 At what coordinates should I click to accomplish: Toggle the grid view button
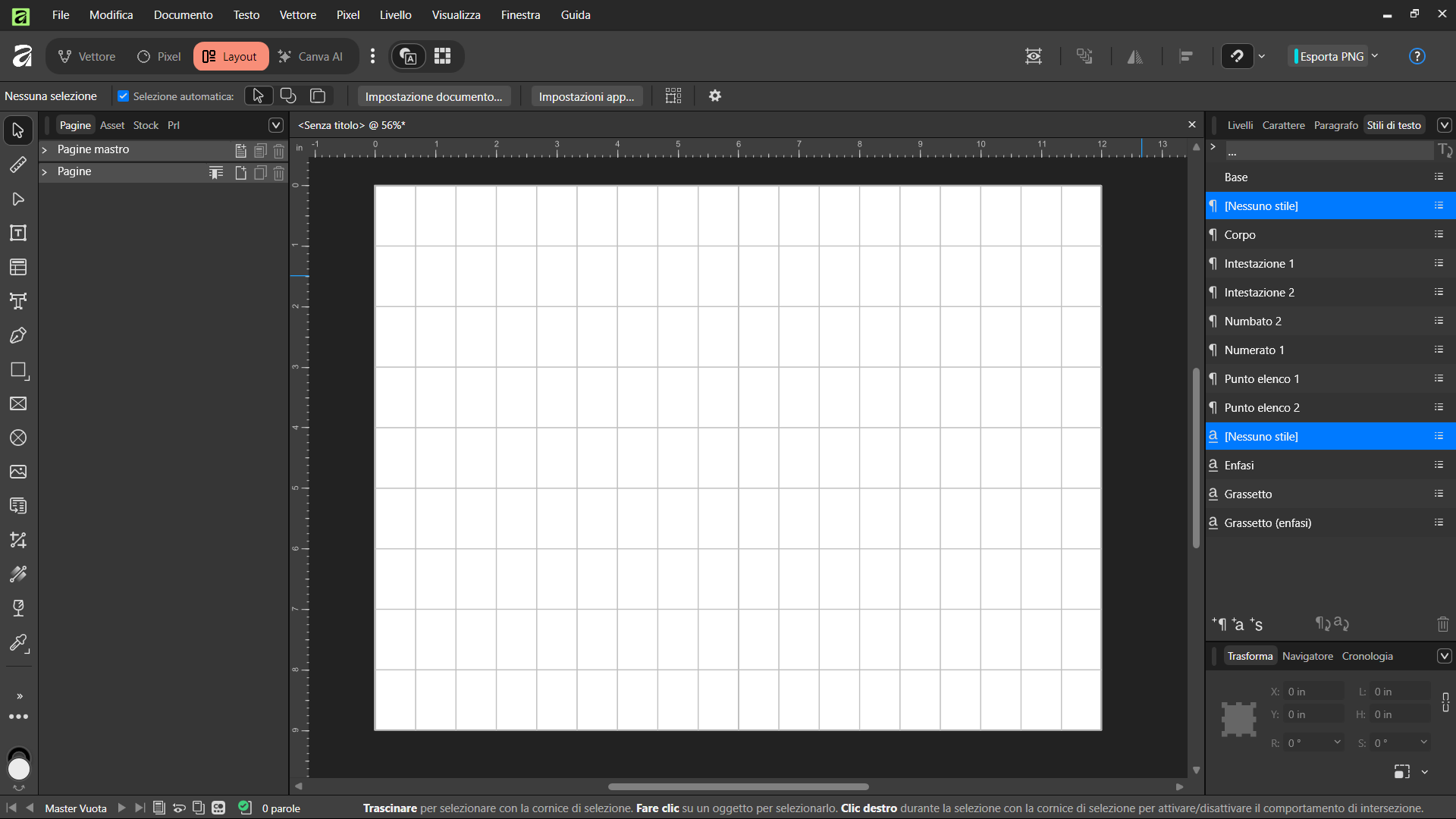(443, 56)
